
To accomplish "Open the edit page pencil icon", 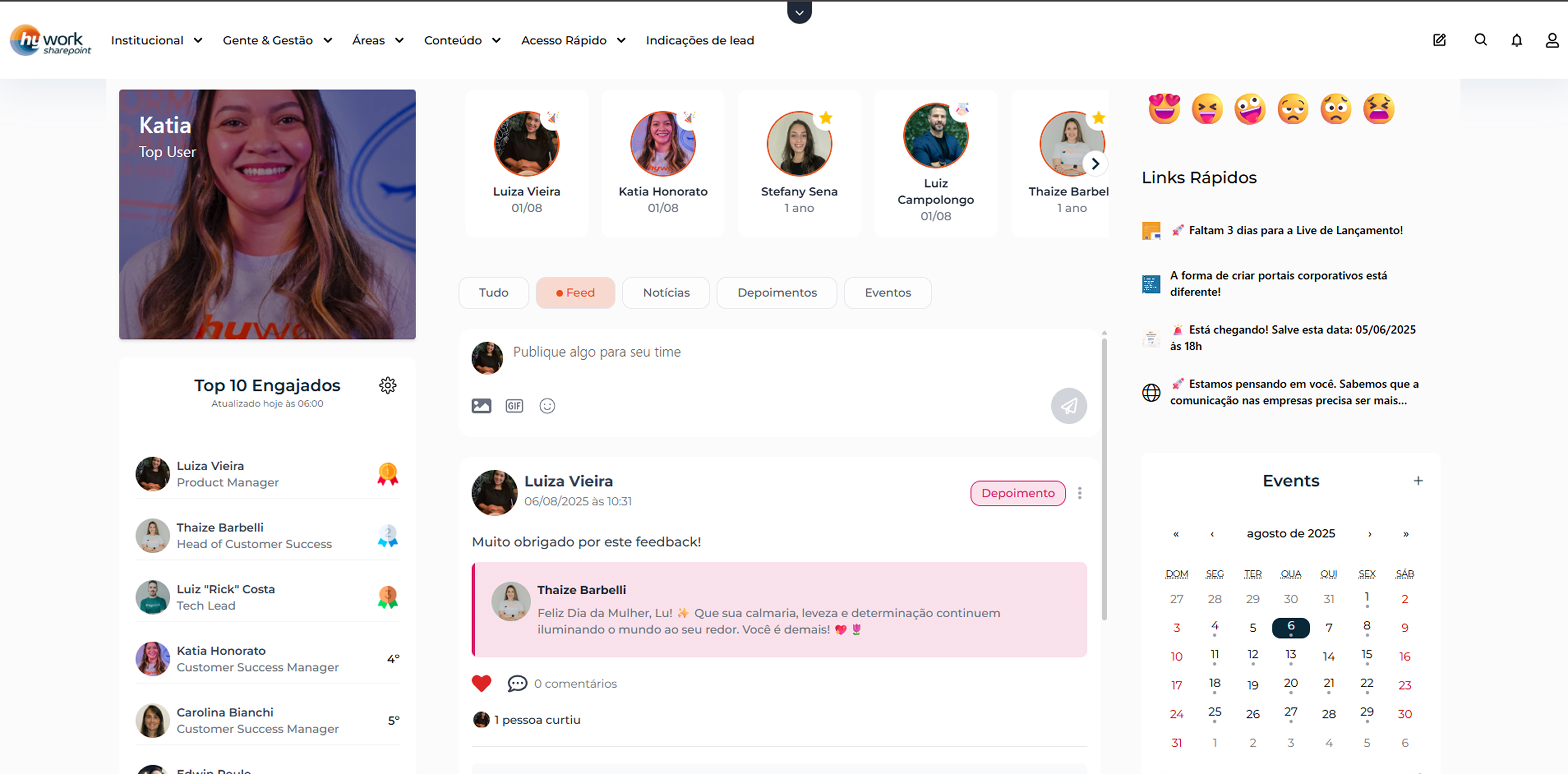I will click(1439, 40).
